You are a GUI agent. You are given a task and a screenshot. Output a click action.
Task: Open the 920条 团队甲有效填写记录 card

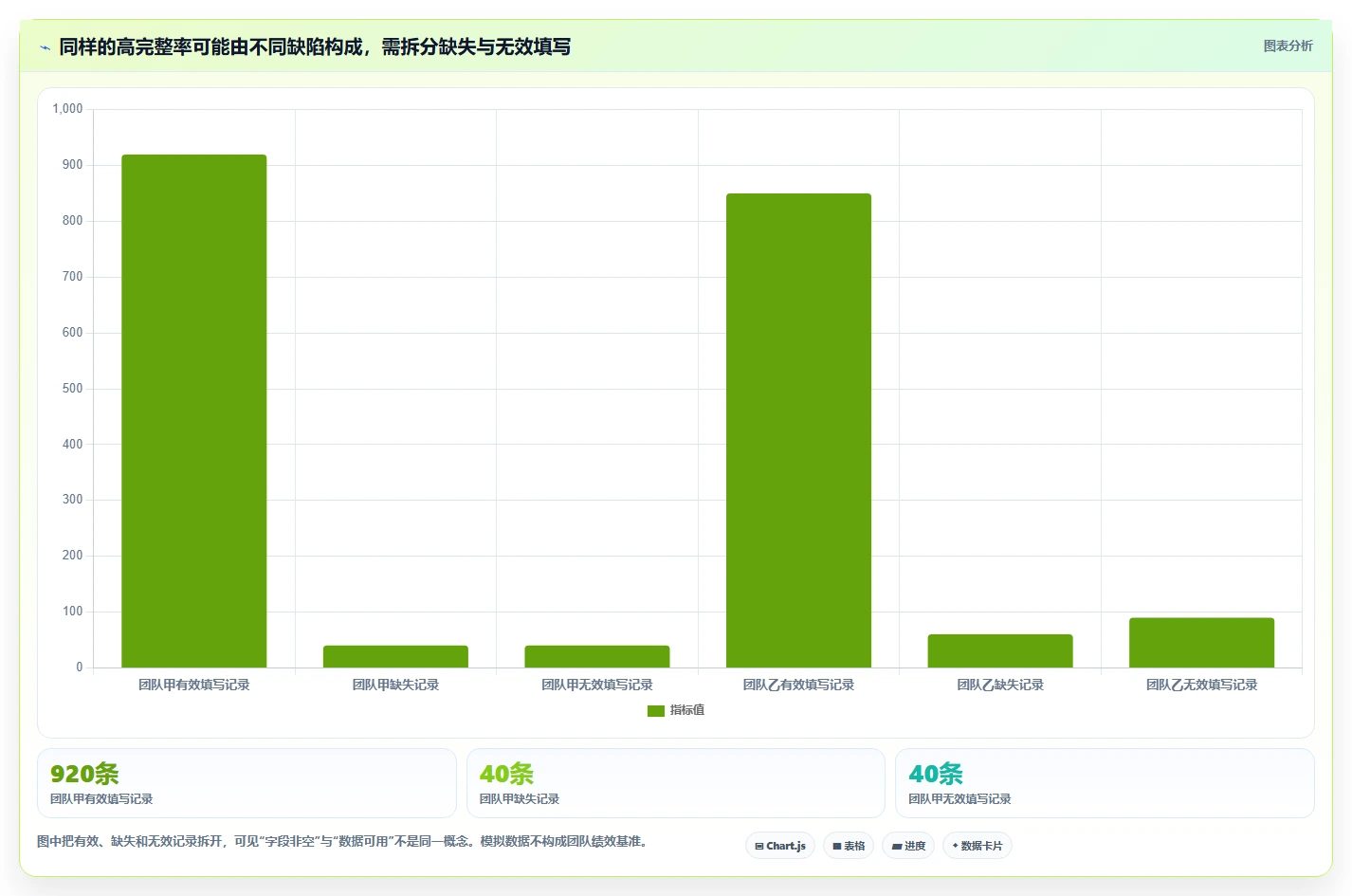point(247,783)
